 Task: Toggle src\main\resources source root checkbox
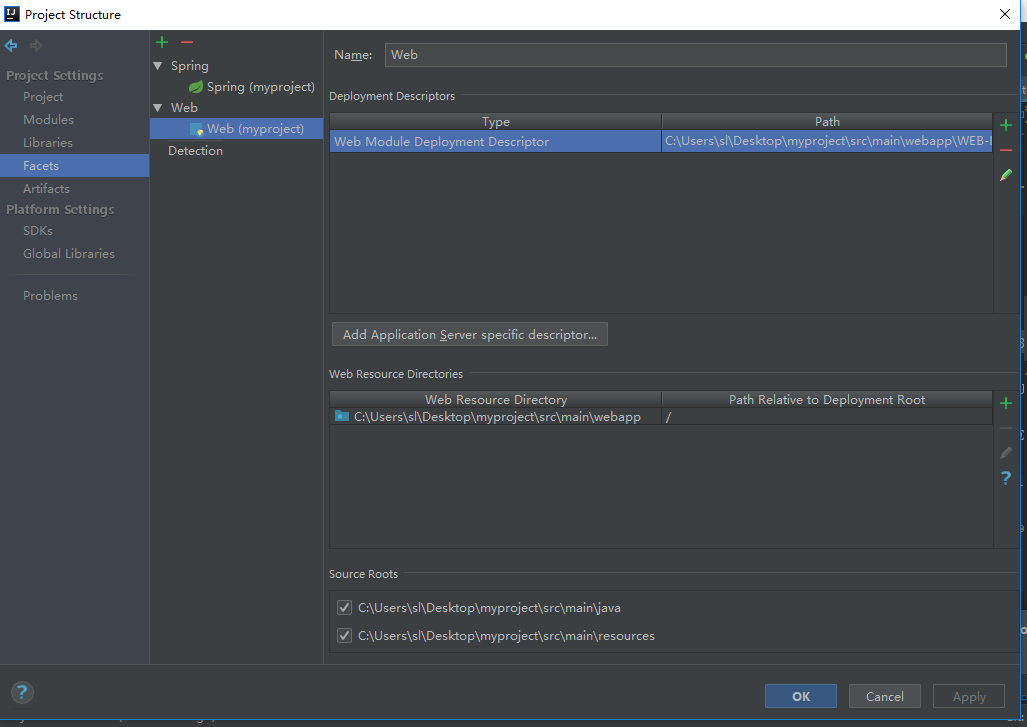point(345,635)
